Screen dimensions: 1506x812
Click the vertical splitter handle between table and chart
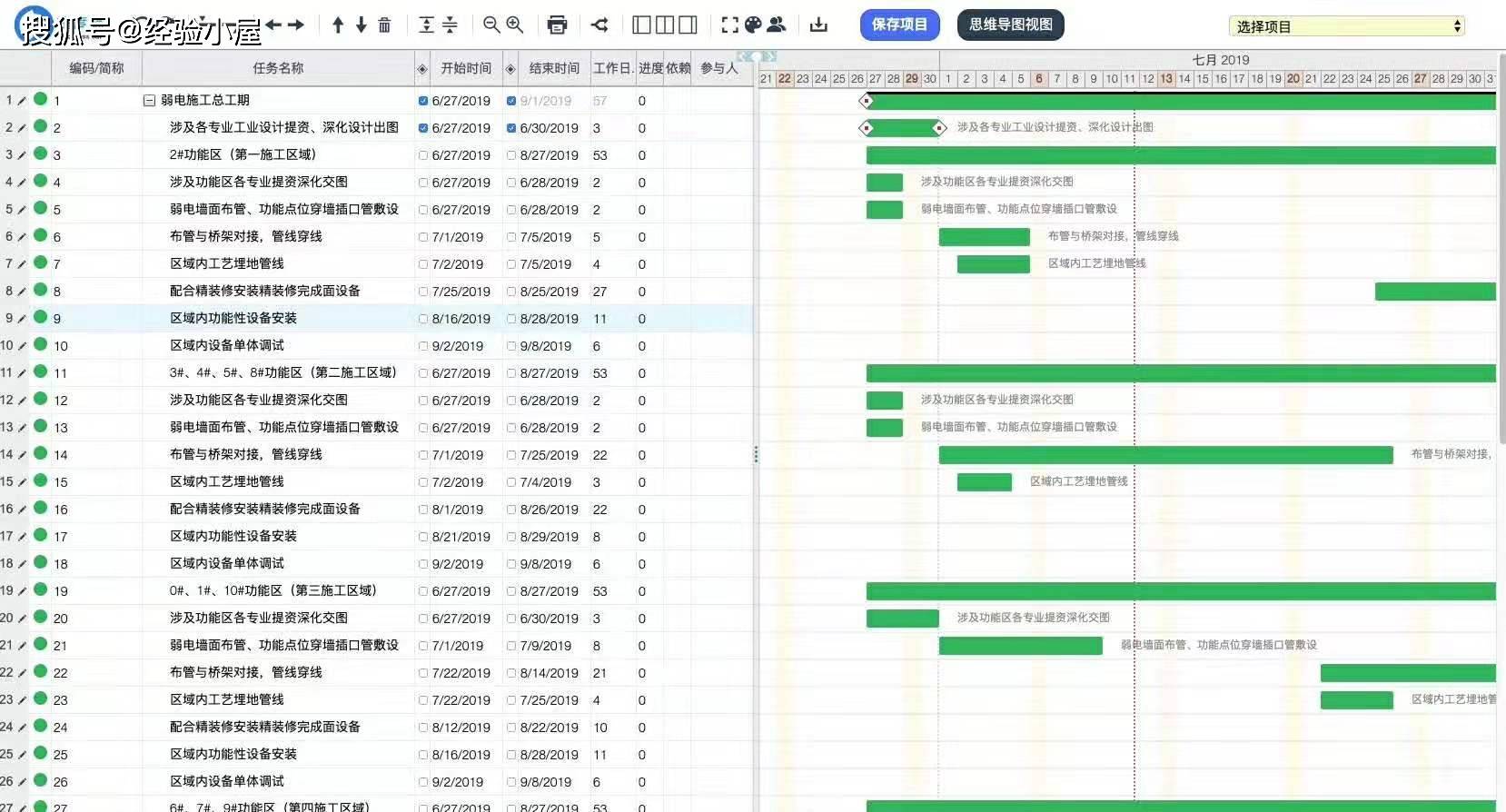(756, 454)
